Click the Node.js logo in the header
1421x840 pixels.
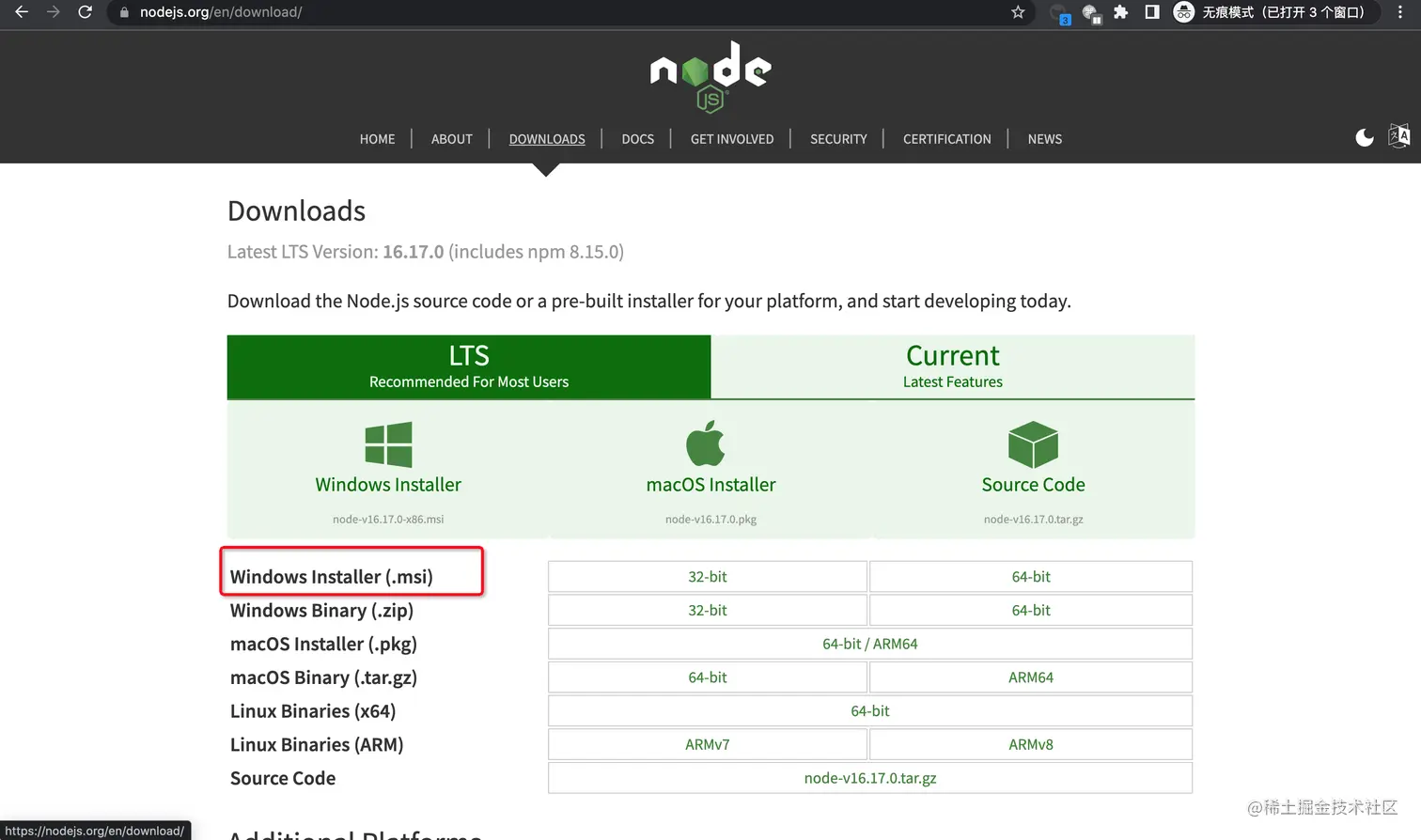click(x=710, y=77)
